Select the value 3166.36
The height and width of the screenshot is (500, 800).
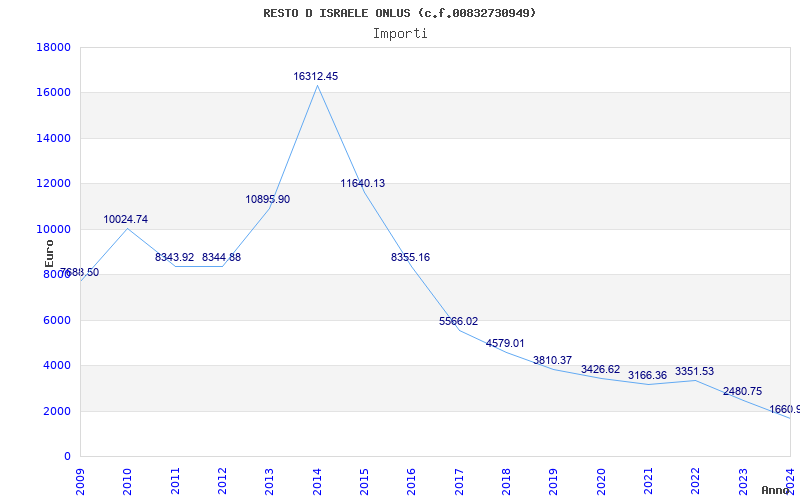tap(647, 376)
